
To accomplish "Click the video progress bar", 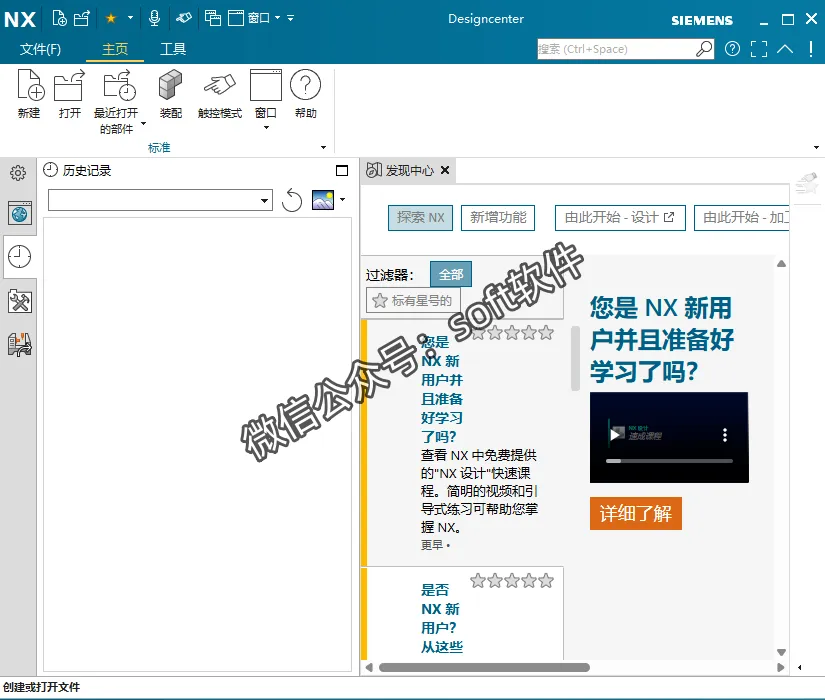I will (669, 461).
